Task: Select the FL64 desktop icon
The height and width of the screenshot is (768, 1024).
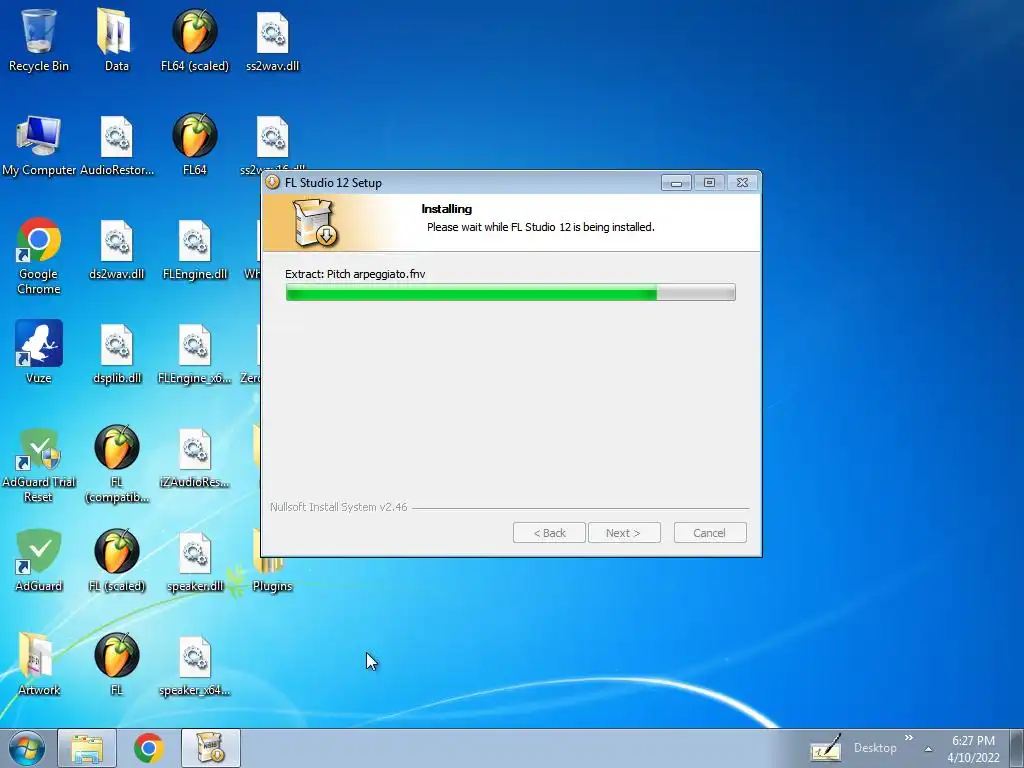Action: point(195,144)
